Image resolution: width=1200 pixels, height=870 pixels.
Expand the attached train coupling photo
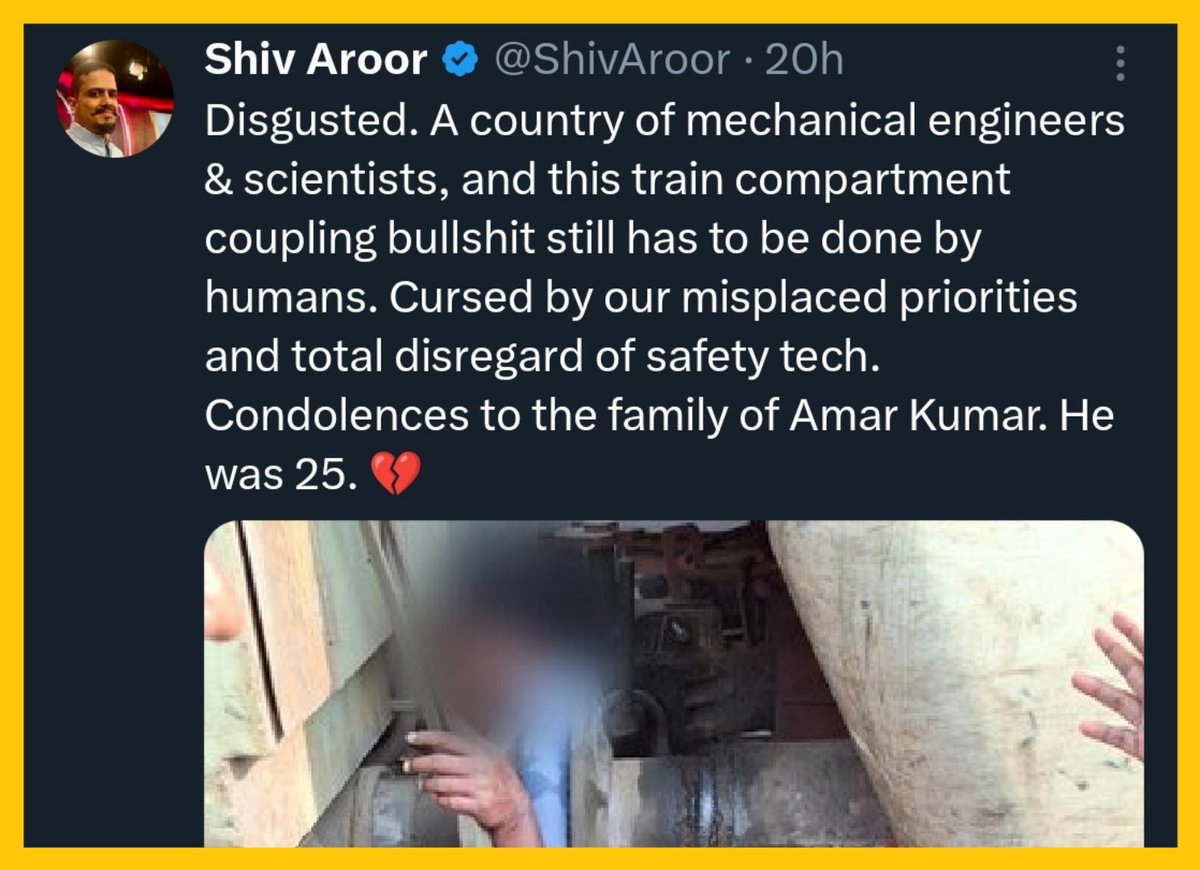point(674,683)
